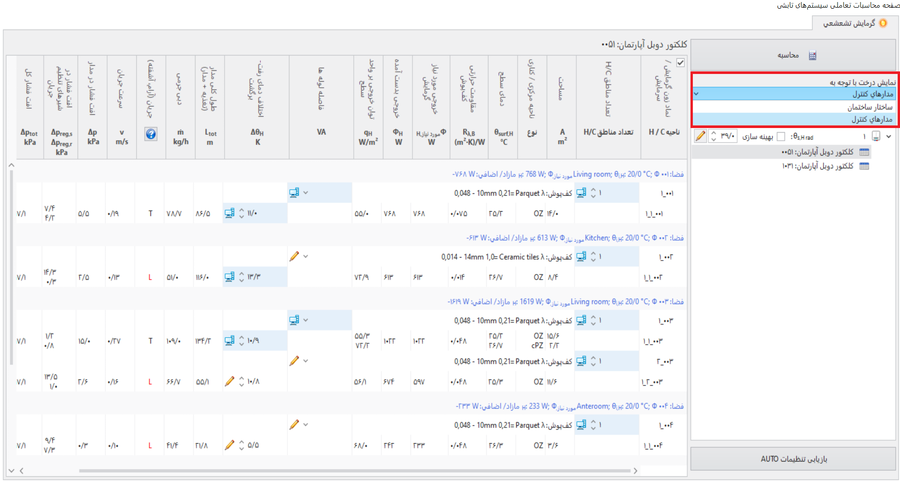Toggle the checkbox in H/C column header
The width and height of the screenshot is (900, 483).
(681, 63)
